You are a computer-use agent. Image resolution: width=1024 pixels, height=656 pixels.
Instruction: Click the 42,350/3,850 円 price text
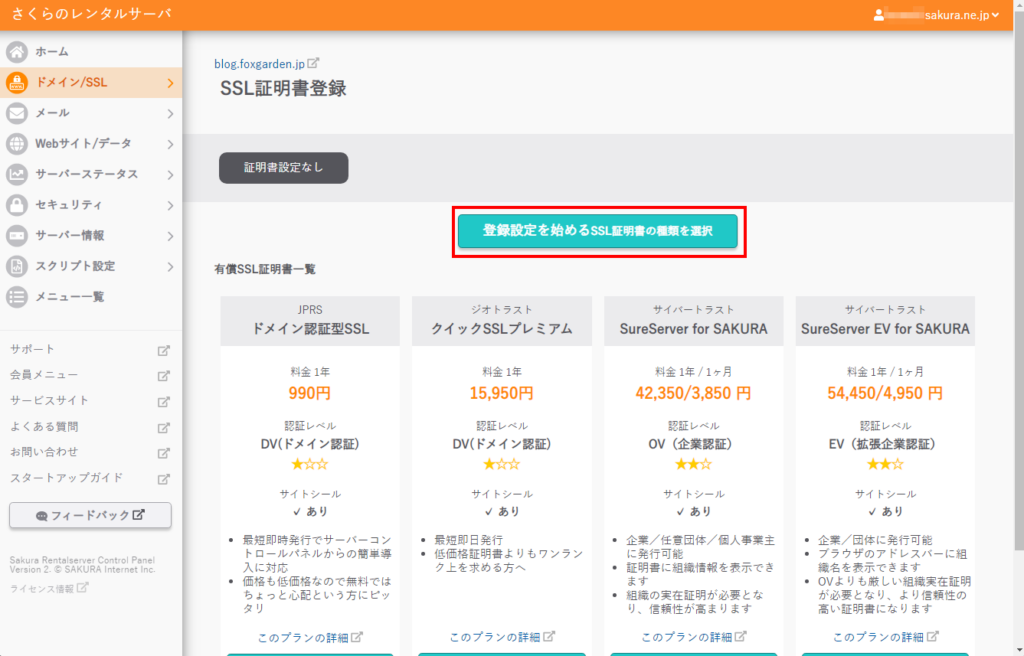[694, 393]
